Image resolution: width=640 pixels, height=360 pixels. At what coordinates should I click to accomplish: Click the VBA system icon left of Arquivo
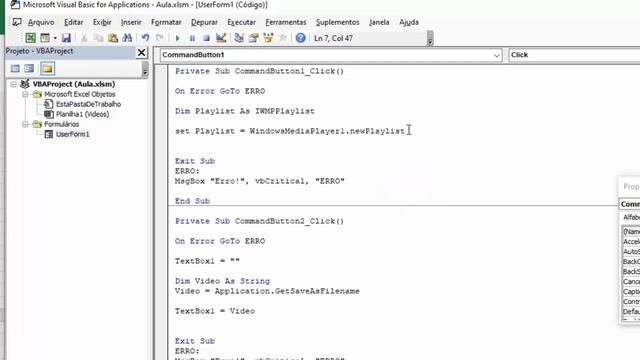[x=17, y=22]
